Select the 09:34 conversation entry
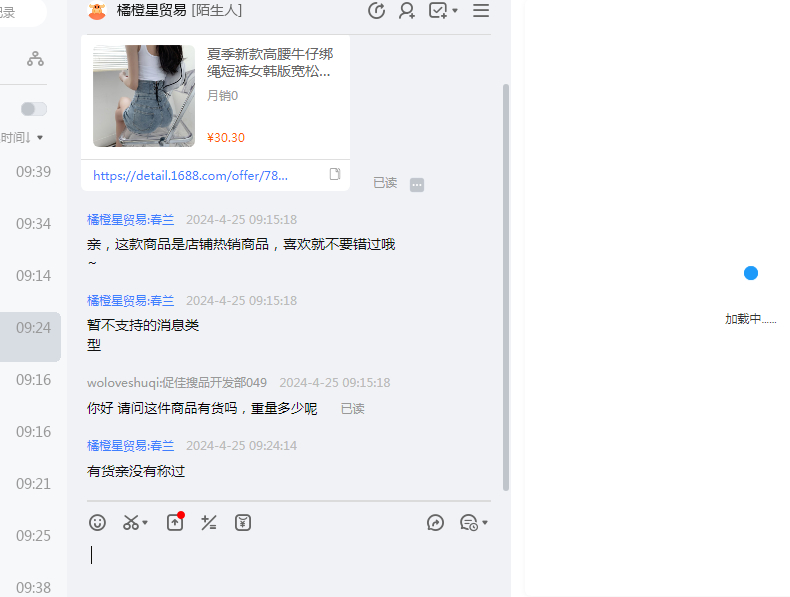Screen dimensions: 790x597 33,224
